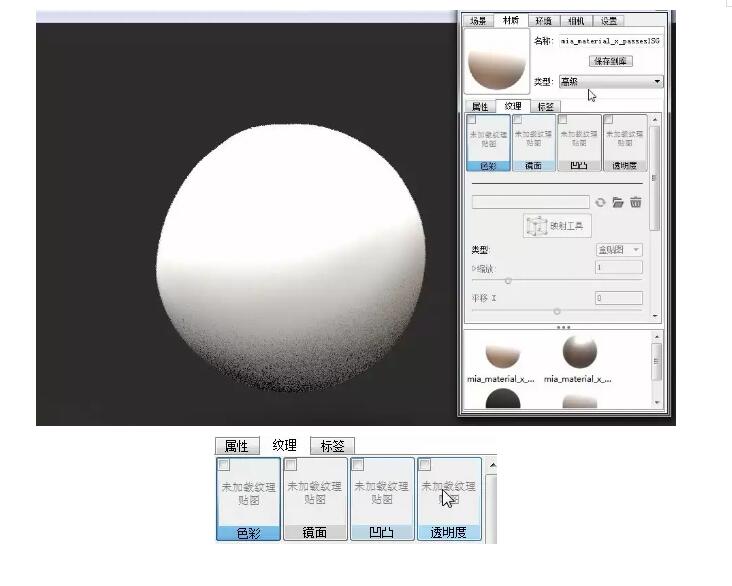
Task: Click the 缩放 value field showing 1
Action: click(x=619, y=268)
